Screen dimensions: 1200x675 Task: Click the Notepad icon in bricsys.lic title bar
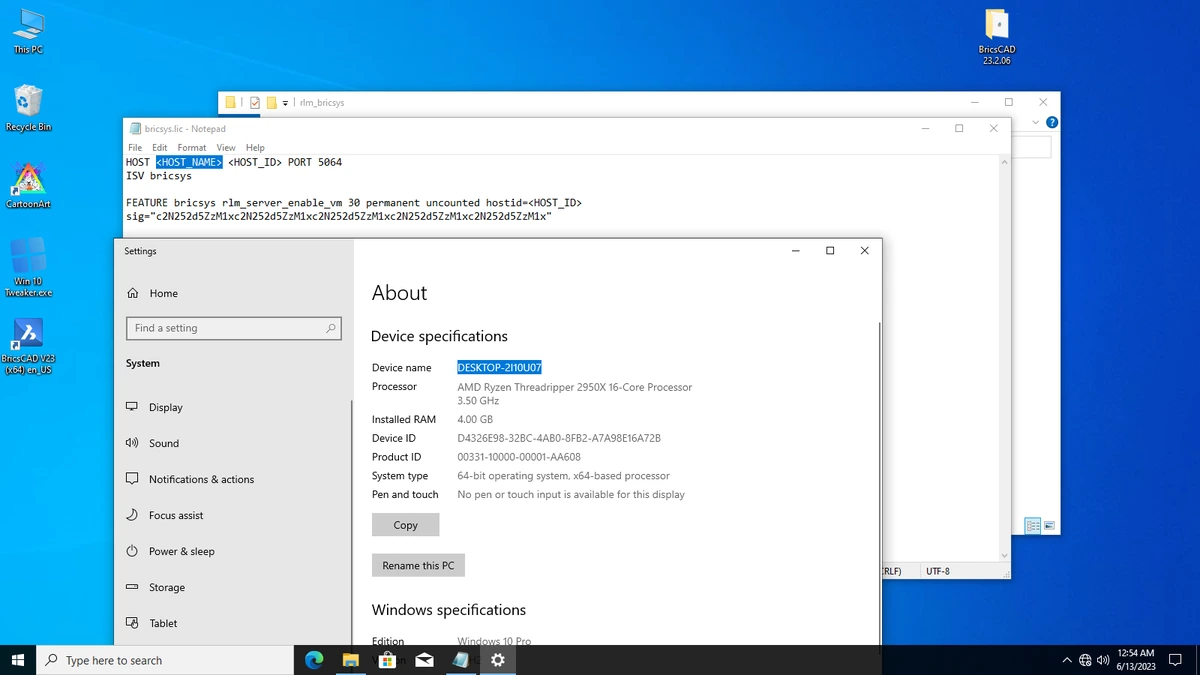(x=135, y=128)
